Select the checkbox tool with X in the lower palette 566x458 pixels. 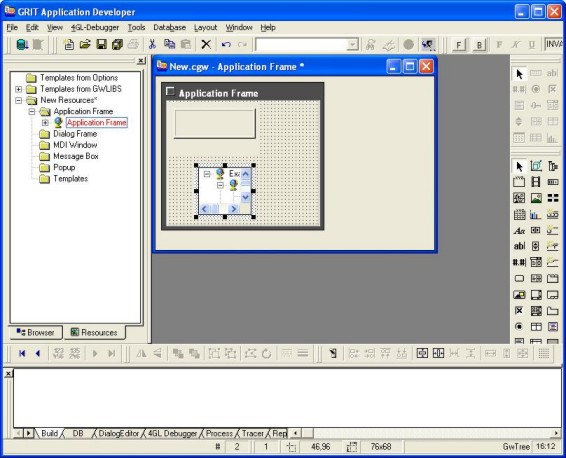point(519,310)
